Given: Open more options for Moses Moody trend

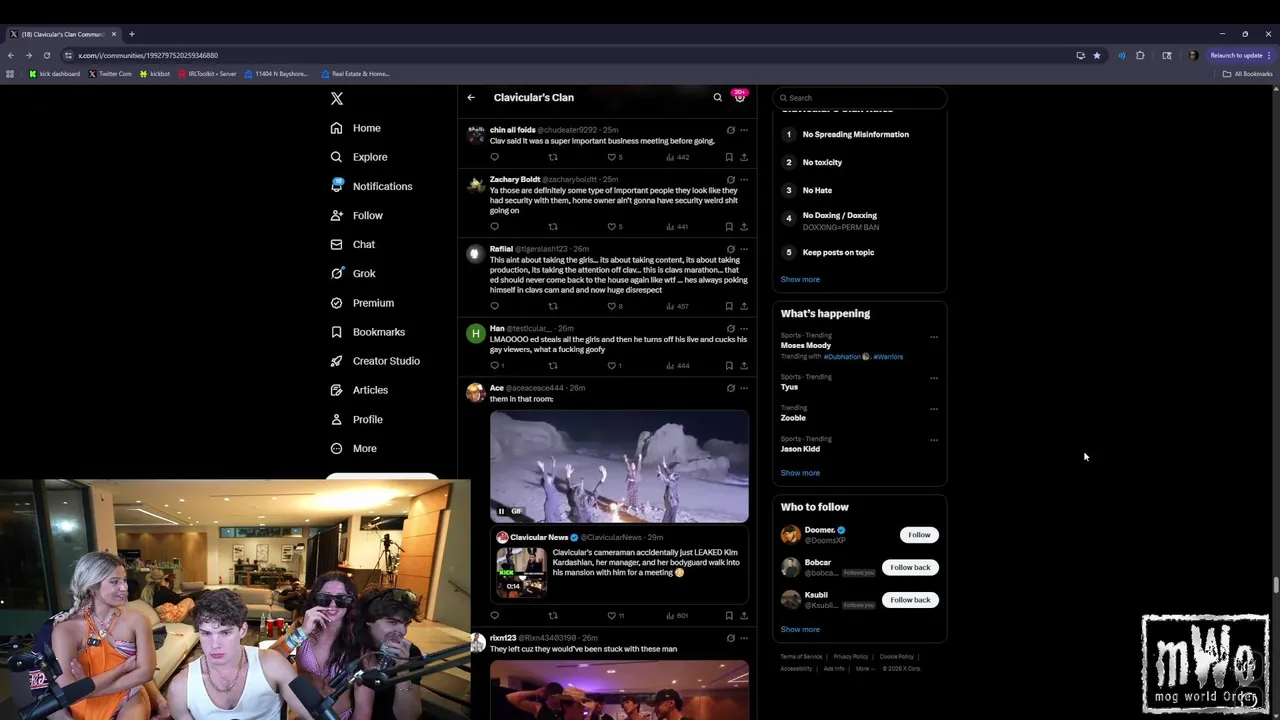Looking at the screenshot, I should point(934,337).
